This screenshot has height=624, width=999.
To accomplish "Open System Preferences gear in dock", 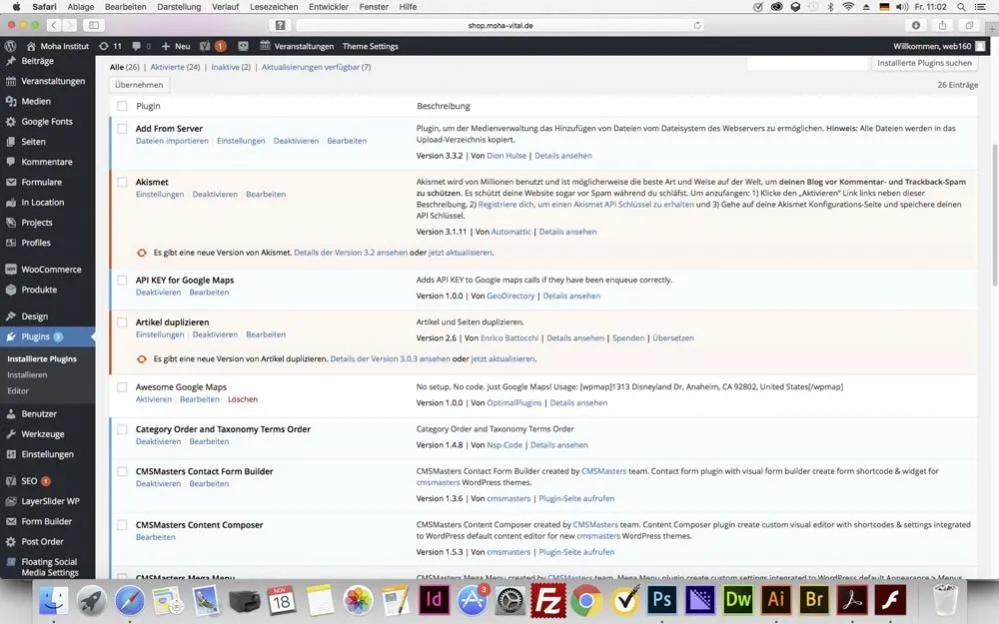I will tap(510, 600).
